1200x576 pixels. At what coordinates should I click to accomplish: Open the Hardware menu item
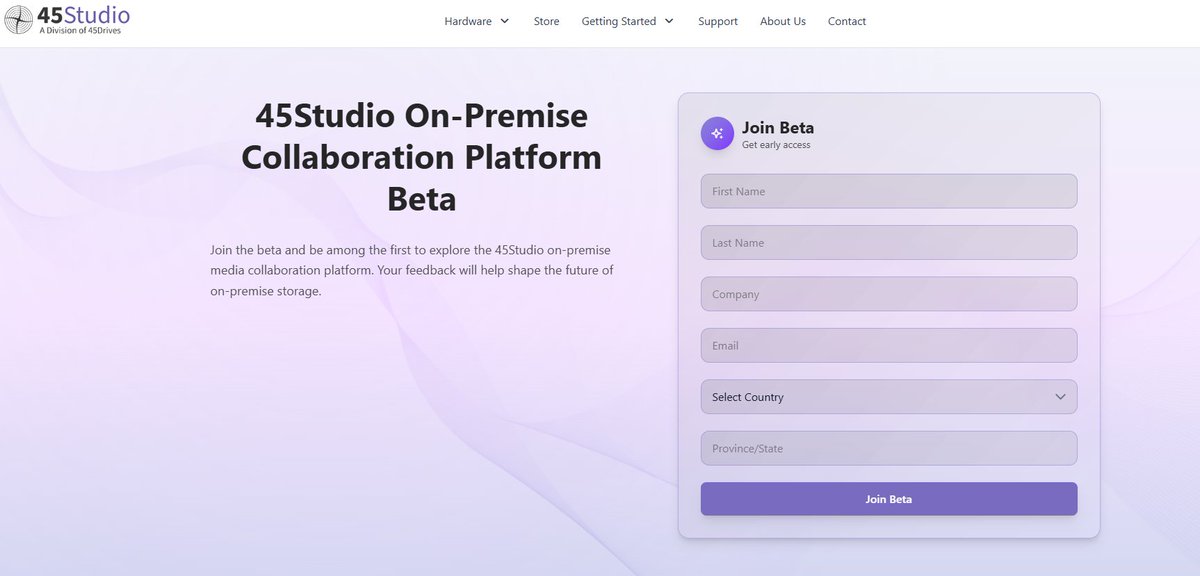[468, 21]
